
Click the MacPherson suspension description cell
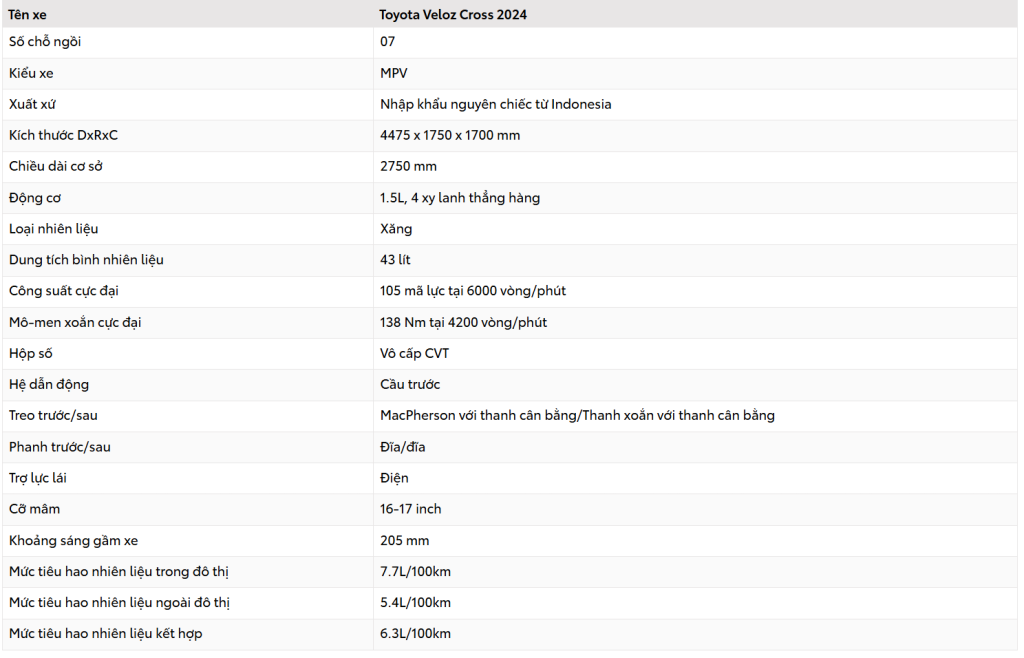click(x=577, y=415)
